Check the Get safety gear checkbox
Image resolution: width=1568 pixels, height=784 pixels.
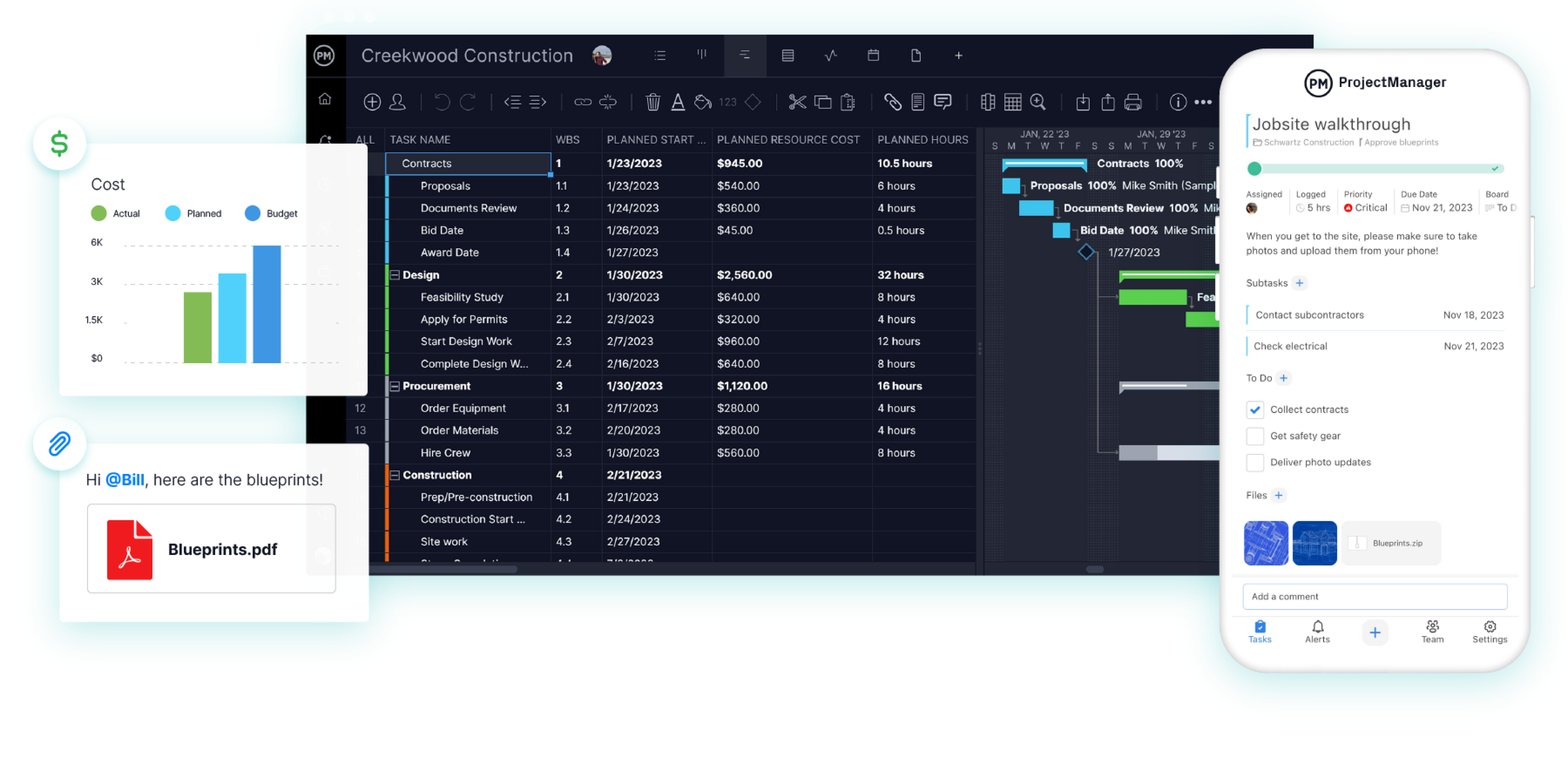[1254, 436]
